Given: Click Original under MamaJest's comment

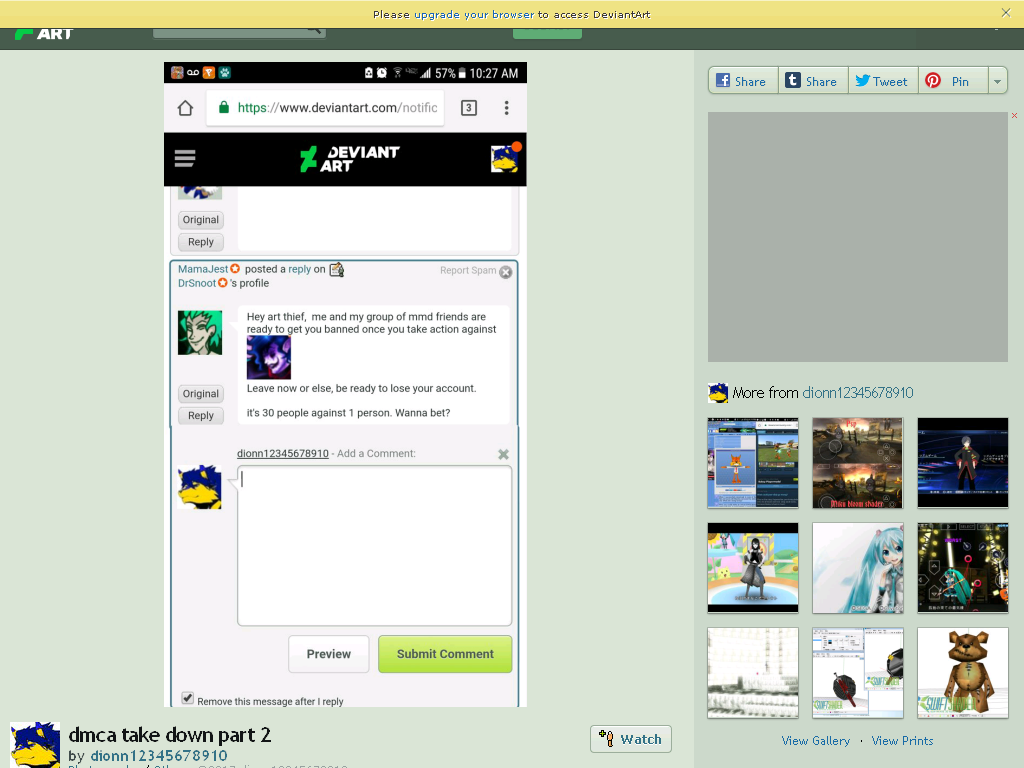Looking at the screenshot, I should click(200, 394).
